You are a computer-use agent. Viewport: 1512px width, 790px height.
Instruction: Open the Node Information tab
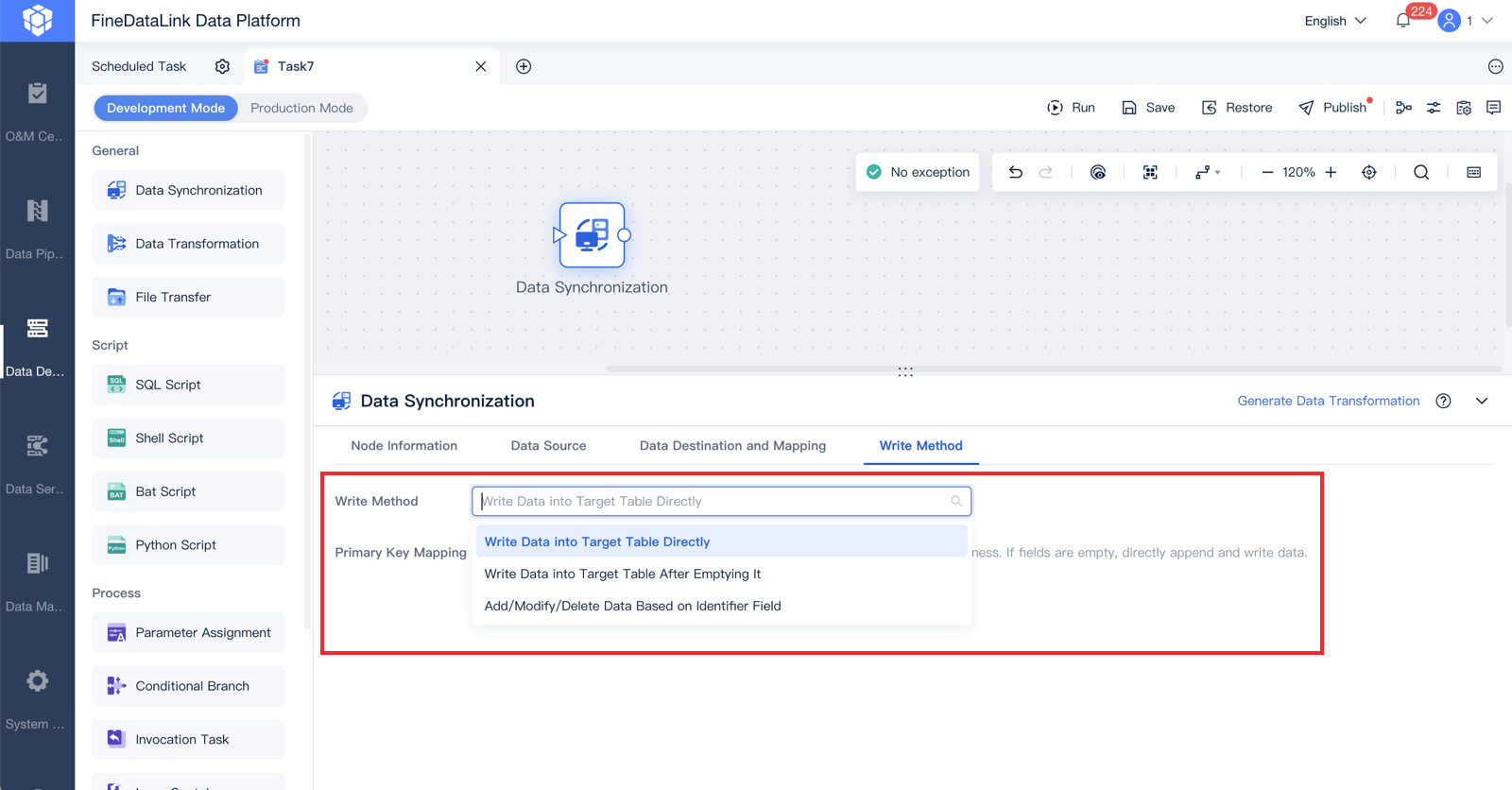point(404,446)
